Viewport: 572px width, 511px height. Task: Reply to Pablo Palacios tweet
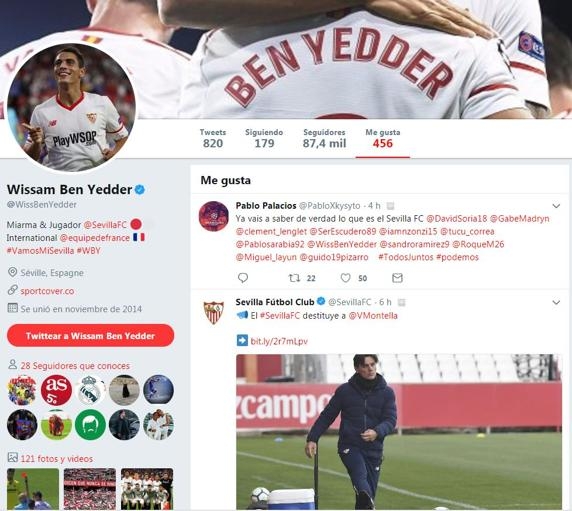(x=243, y=278)
